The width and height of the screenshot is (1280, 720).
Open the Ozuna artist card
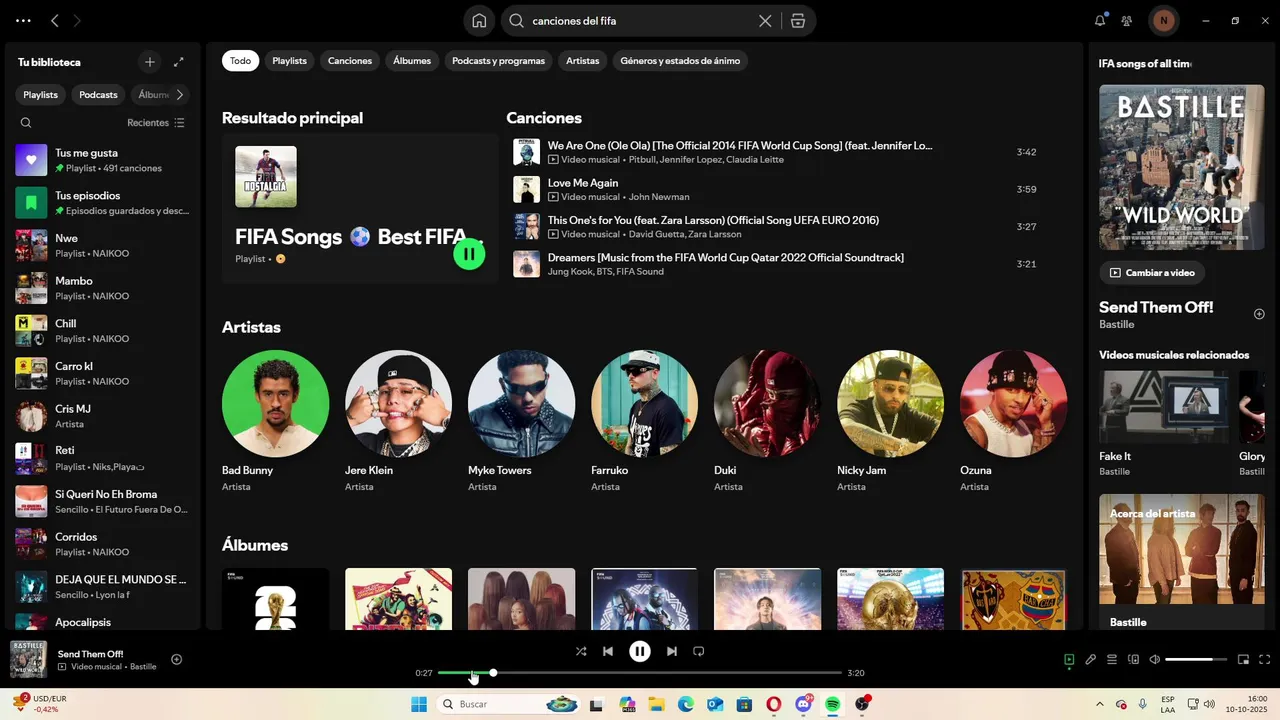pyautogui.click(x=1013, y=422)
